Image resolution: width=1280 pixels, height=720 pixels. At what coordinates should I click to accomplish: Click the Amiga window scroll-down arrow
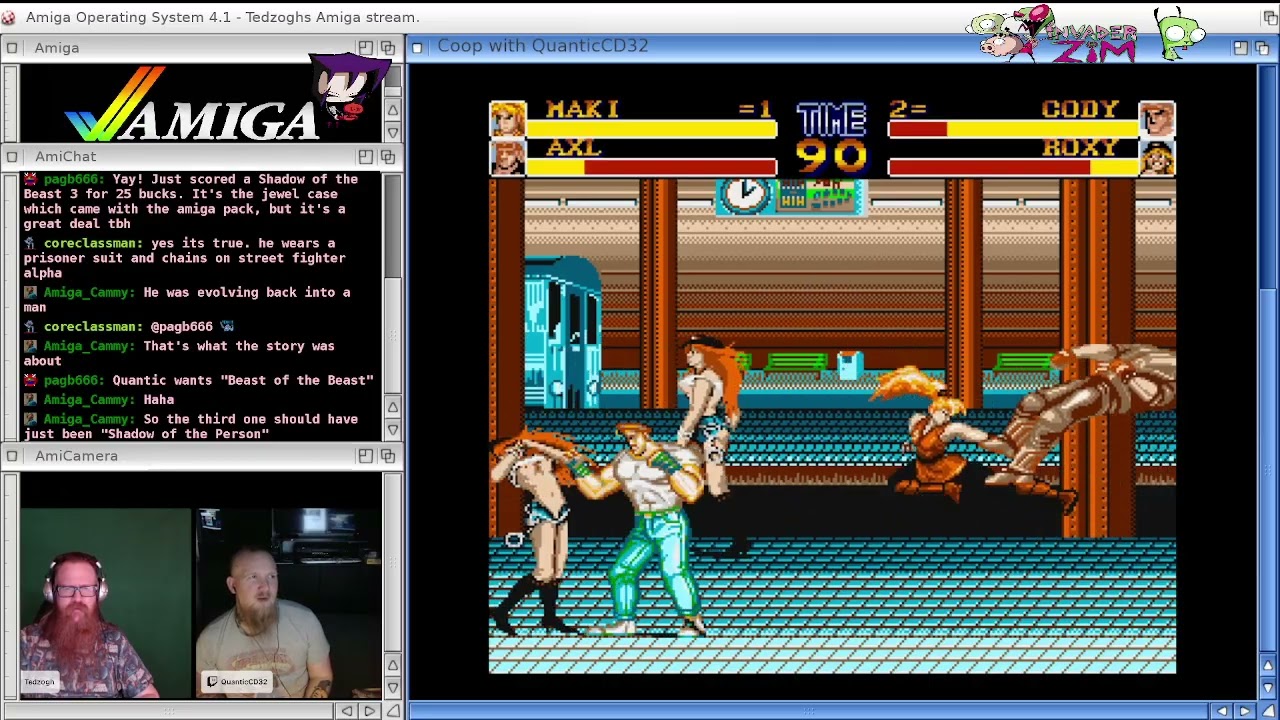click(x=393, y=132)
